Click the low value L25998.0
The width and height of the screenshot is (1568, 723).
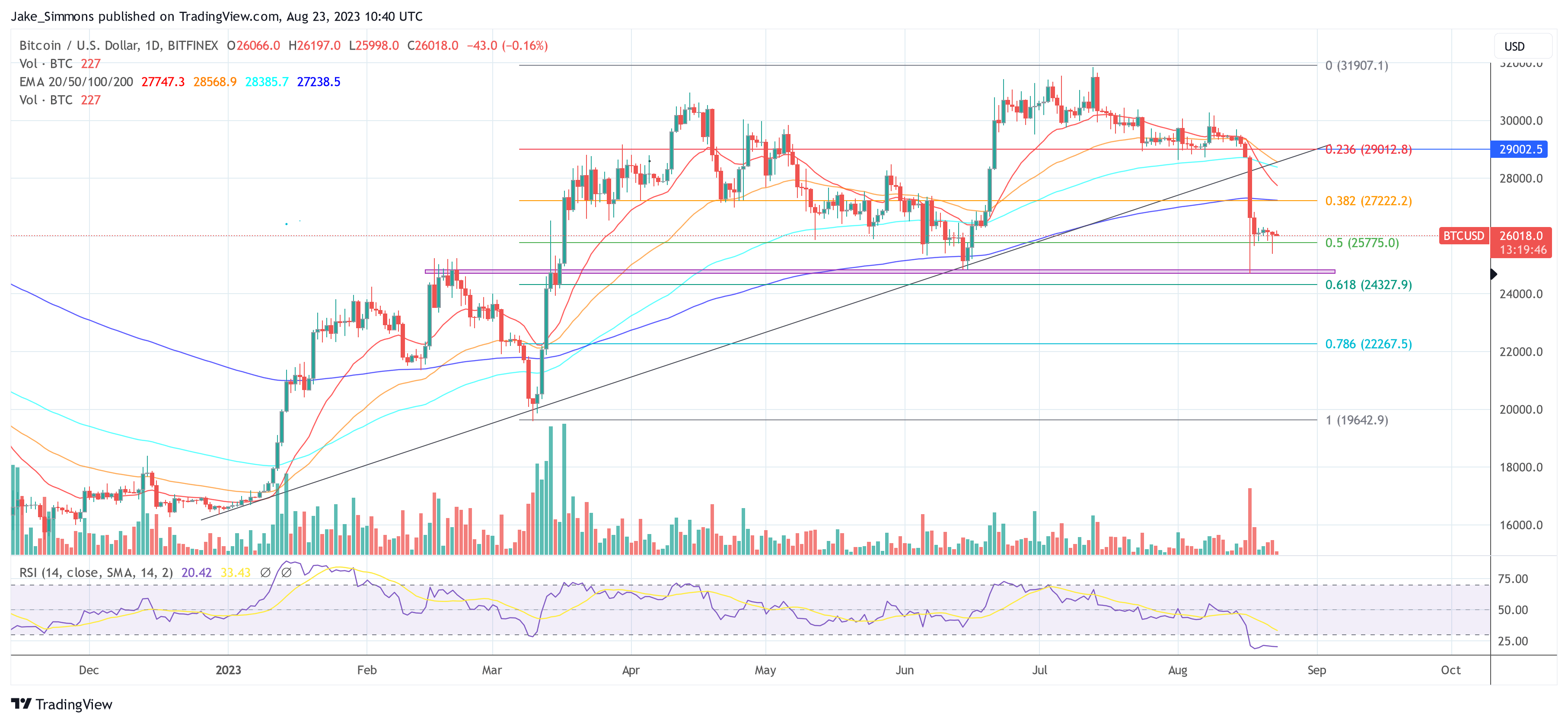pos(374,46)
